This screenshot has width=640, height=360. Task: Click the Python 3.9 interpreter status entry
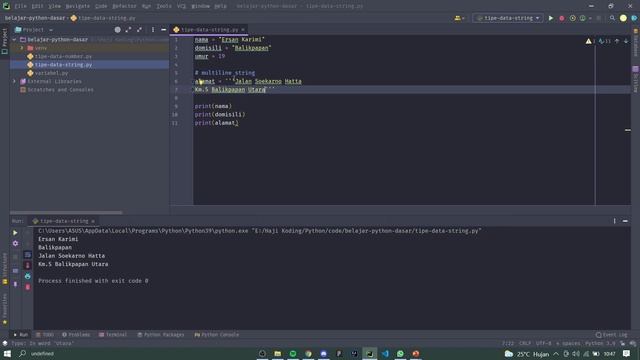[600, 344]
